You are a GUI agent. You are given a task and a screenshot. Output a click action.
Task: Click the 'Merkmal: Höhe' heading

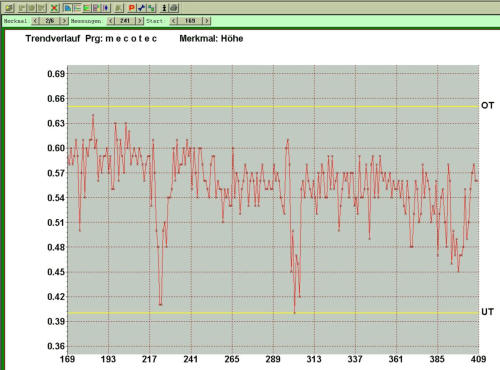coord(211,38)
